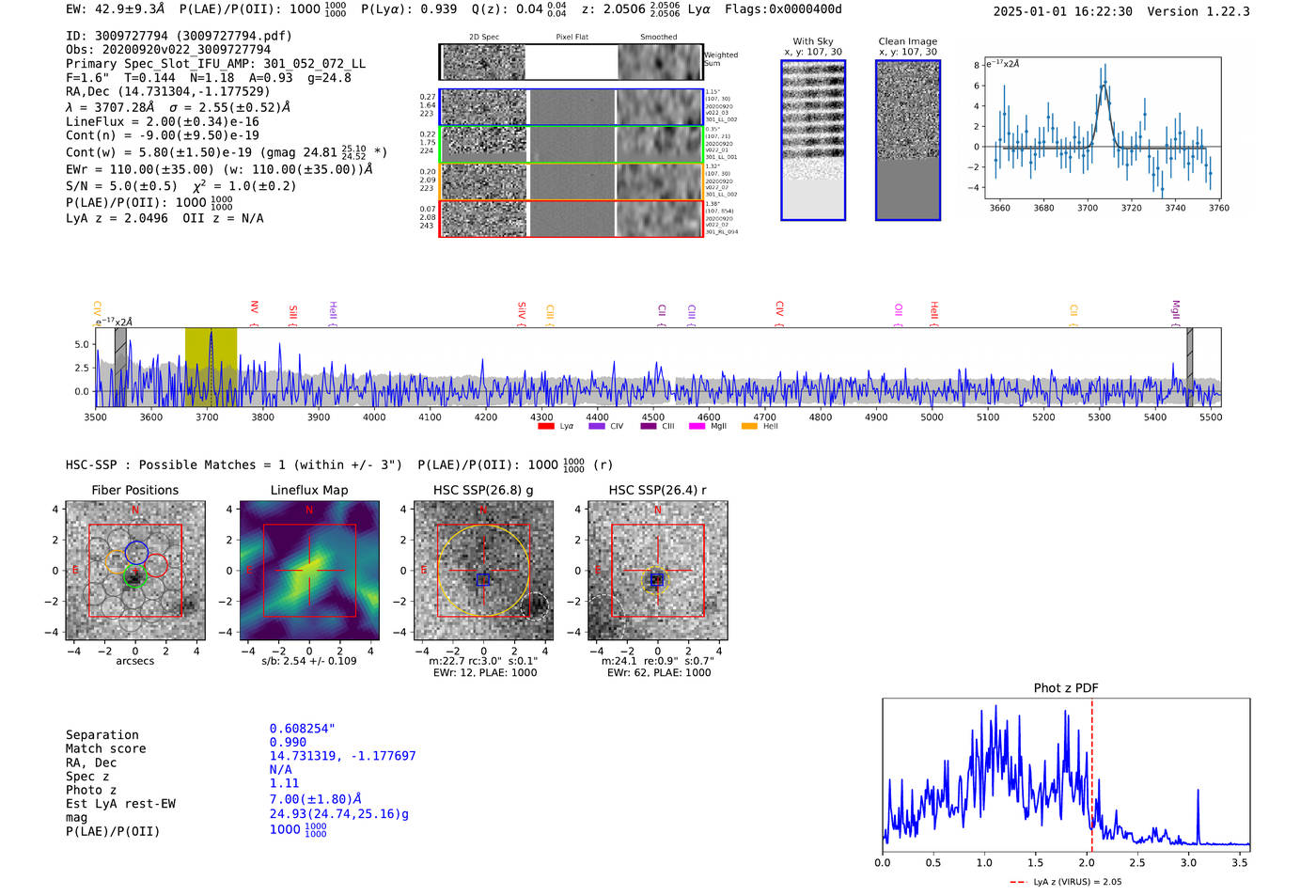
Task: Click the dark purple CIII legend swatch
Action: 648,426
